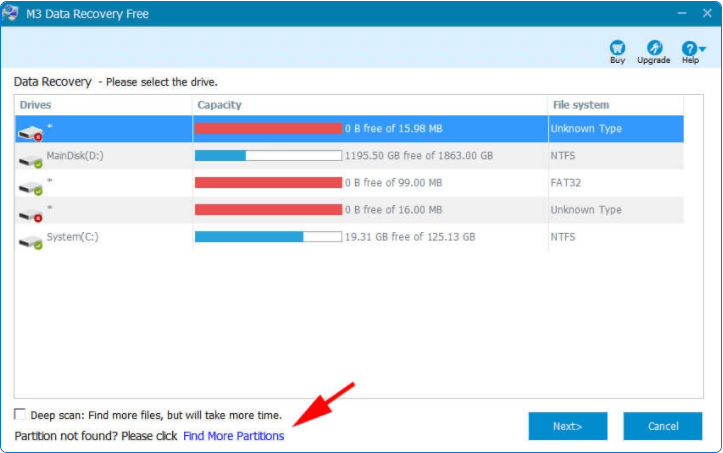The height and width of the screenshot is (453, 723).
Task: Click the M3 Data Recovery app icon
Action: pyautogui.click(x=10, y=13)
